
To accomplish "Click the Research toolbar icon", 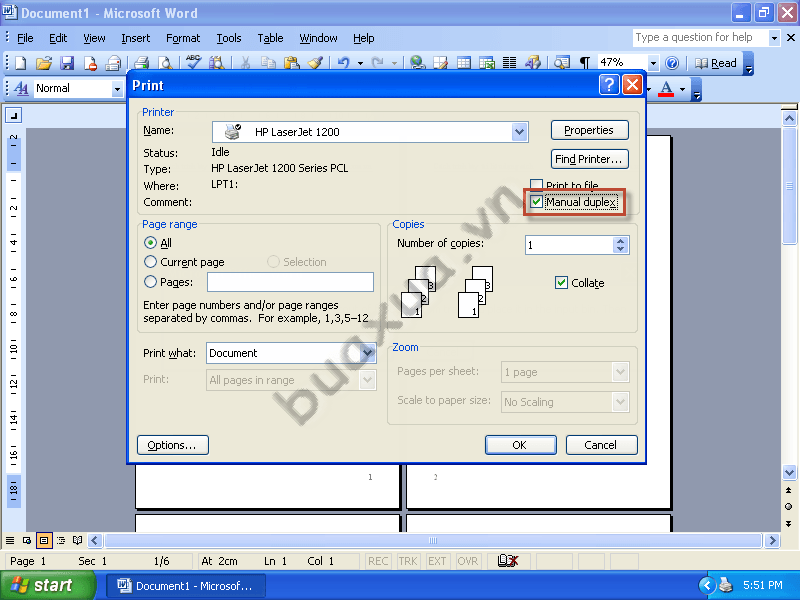I will (217, 63).
